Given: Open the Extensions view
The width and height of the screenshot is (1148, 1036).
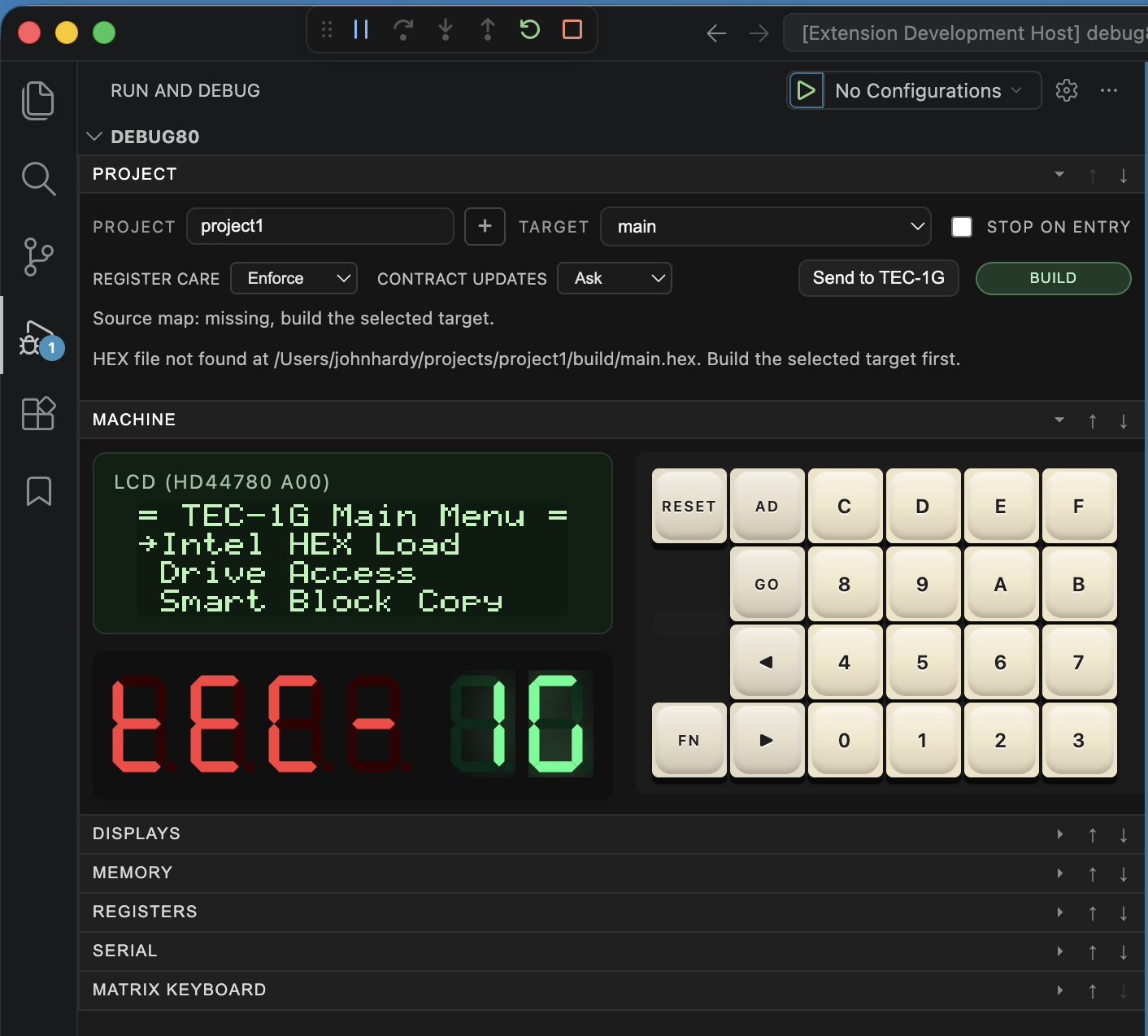Looking at the screenshot, I should coord(38,413).
